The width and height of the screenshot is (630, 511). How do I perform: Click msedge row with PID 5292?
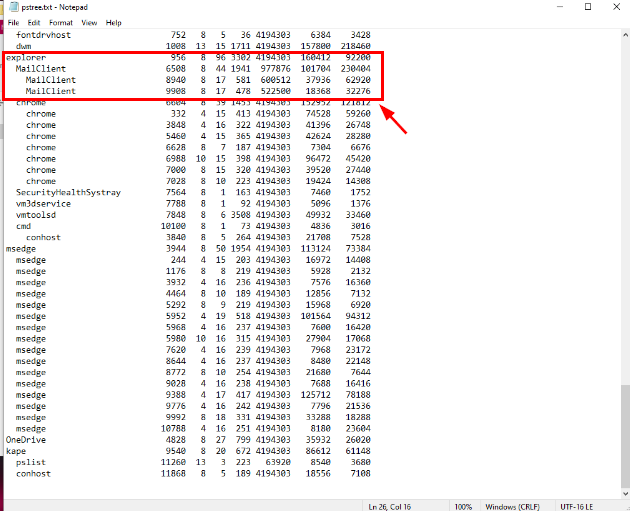(193, 305)
